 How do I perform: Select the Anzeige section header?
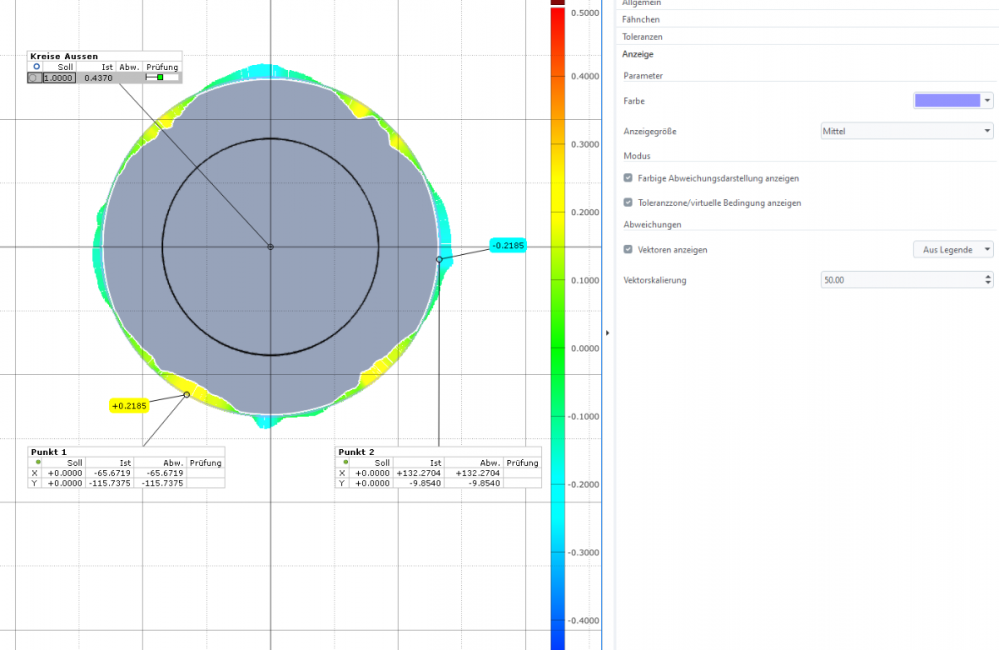click(x=637, y=54)
